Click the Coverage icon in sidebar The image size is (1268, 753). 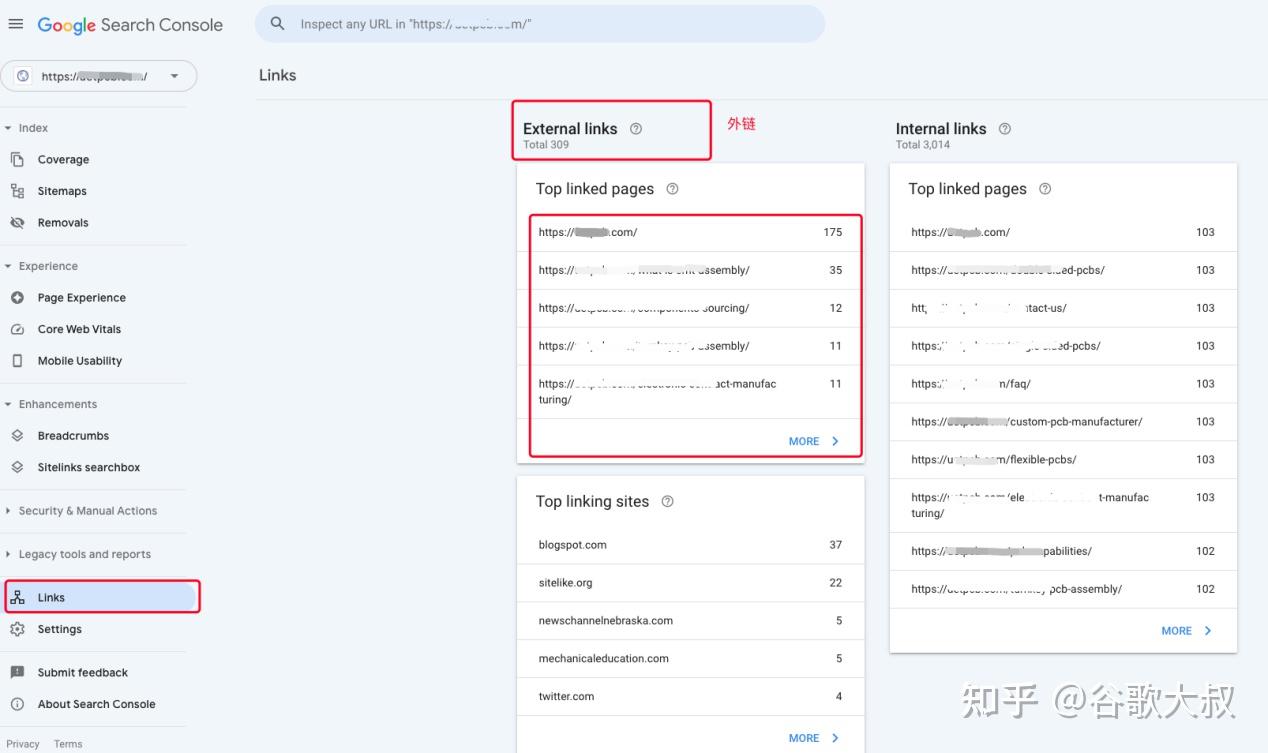click(x=17, y=160)
